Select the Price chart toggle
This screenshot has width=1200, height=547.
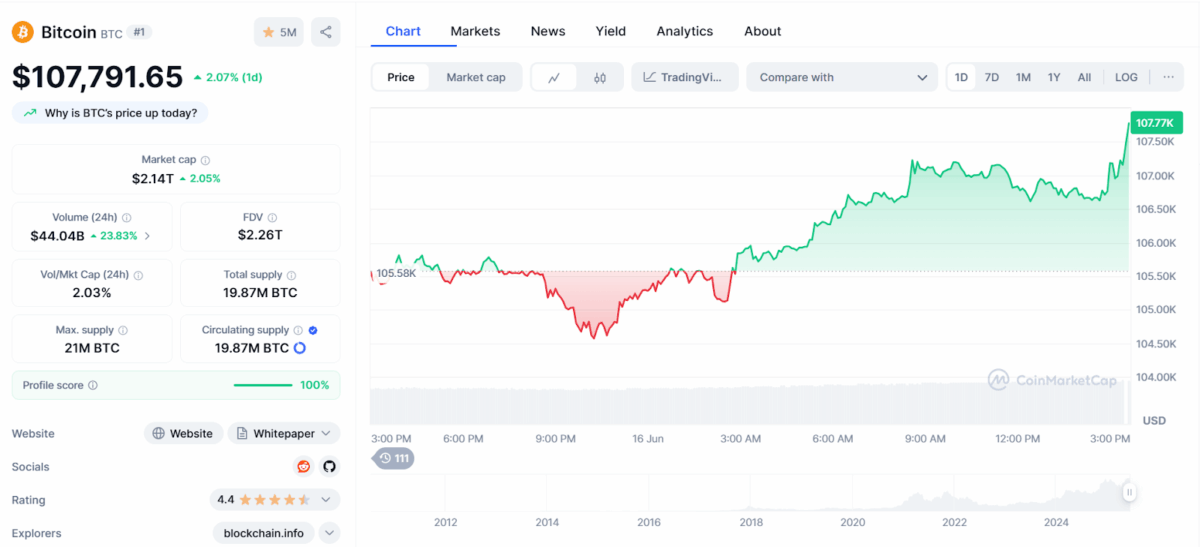click(401, 77)
